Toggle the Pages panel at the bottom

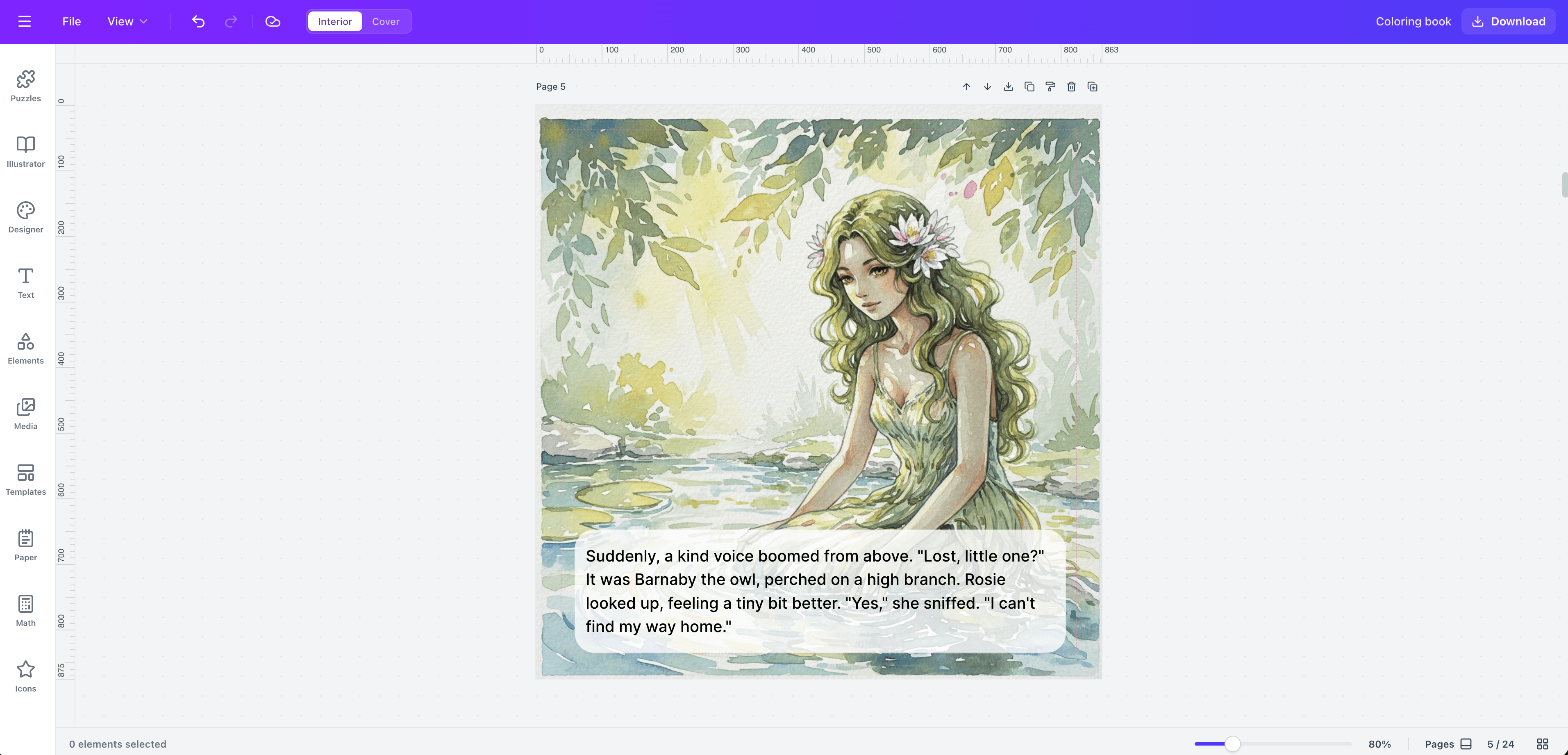point(1466,744)
